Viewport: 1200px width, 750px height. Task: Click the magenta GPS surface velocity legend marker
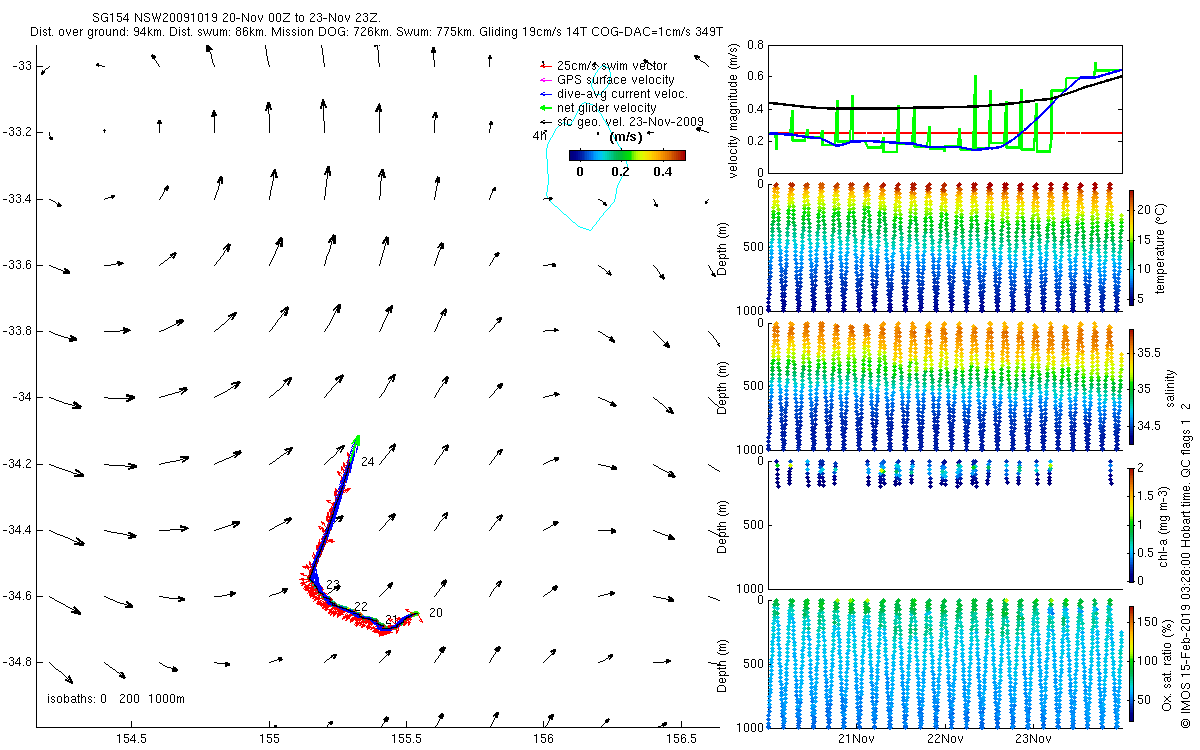click(546, 79)
